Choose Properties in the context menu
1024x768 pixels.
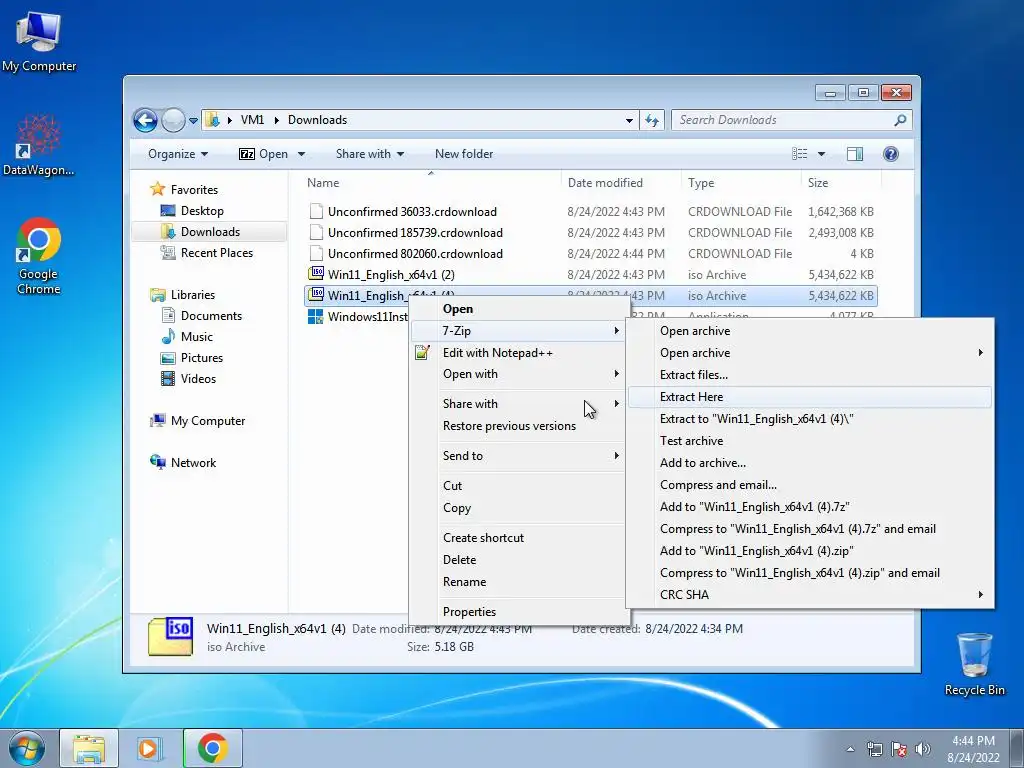[x=518, y=612]
